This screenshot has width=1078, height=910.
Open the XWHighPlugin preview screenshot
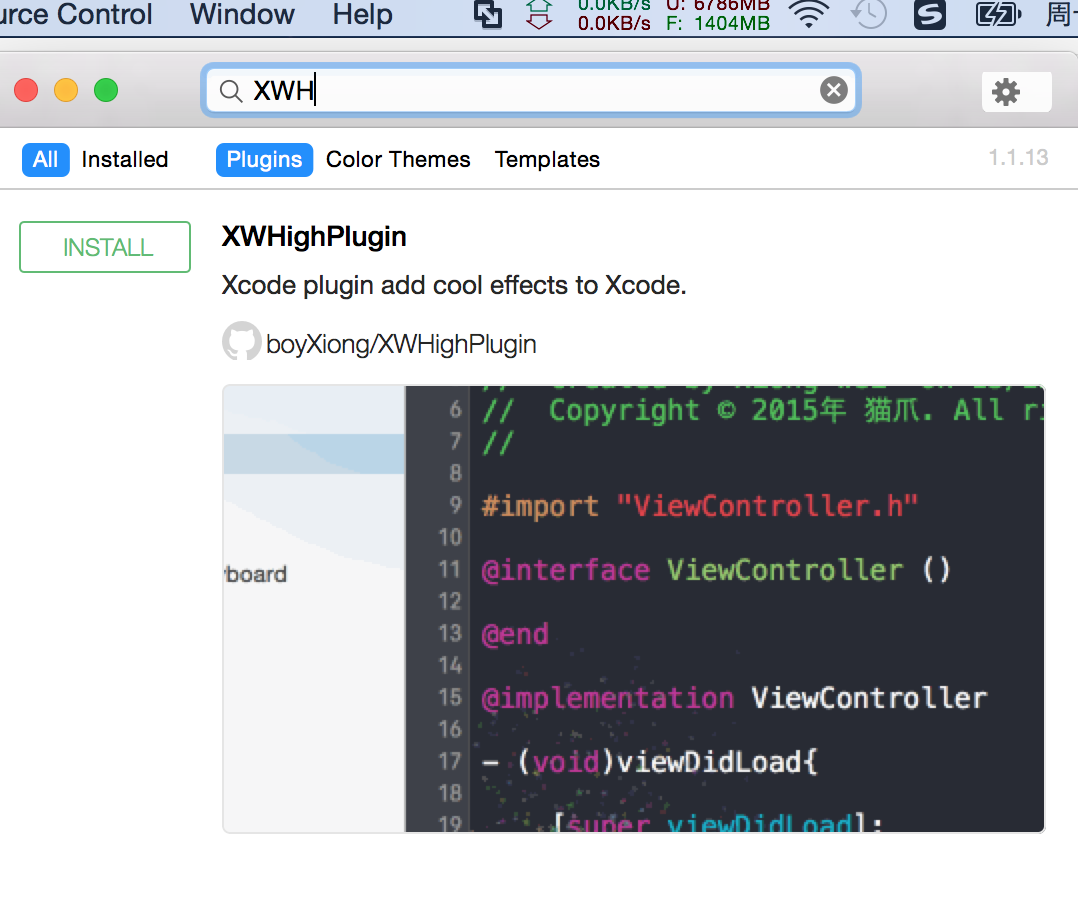pyautogui.click(x=633, y=608)
